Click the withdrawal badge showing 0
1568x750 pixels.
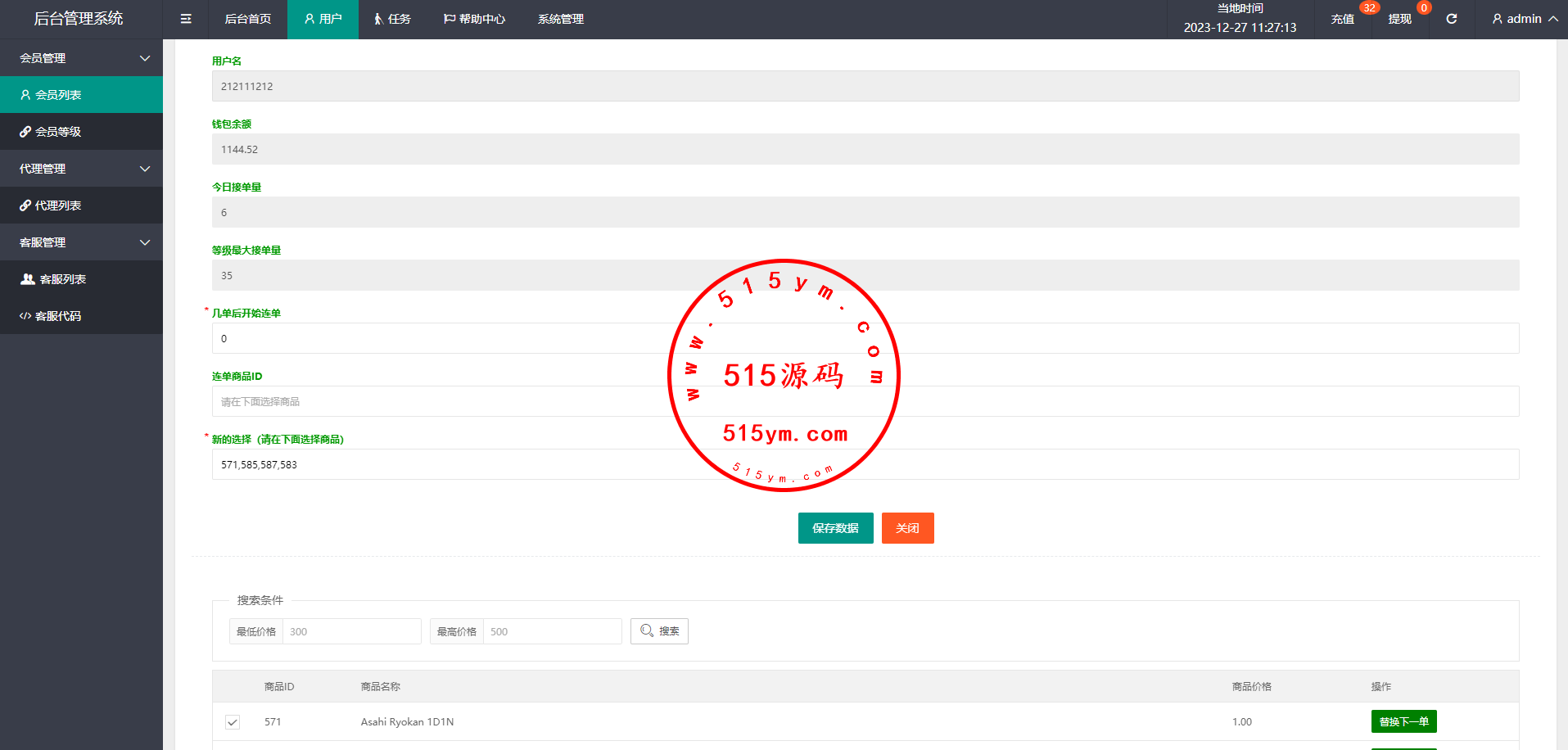1424,8
